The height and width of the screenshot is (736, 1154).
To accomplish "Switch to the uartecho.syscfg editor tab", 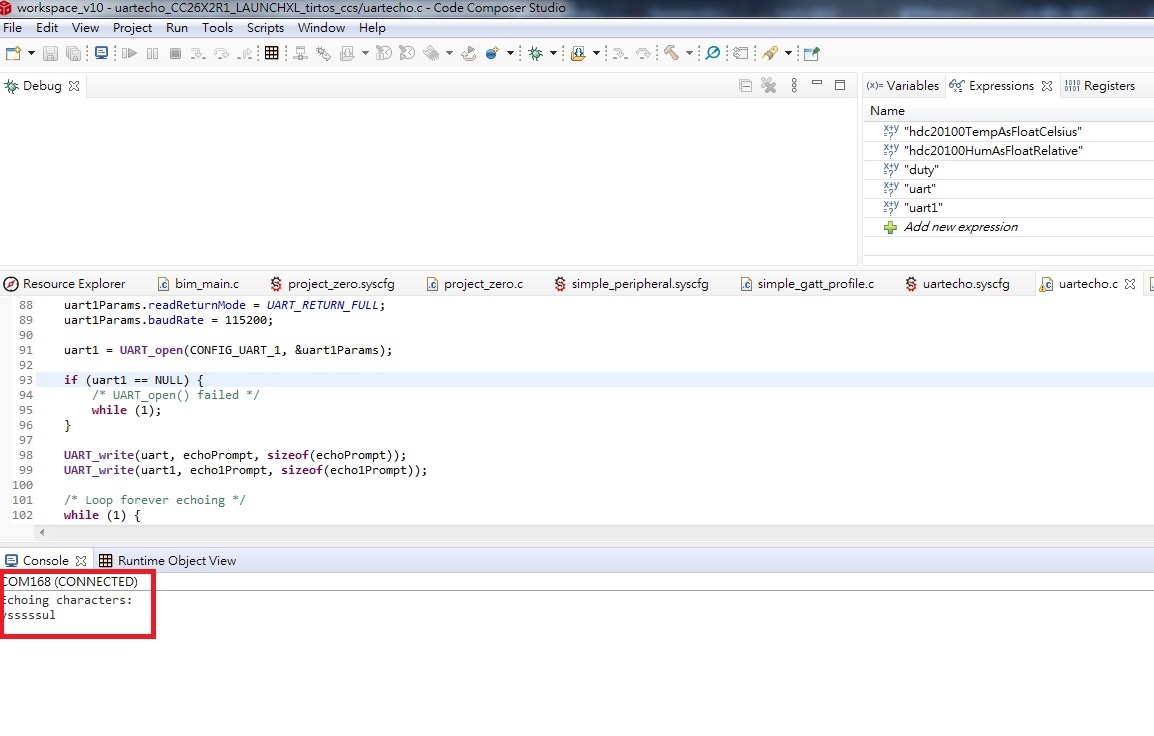I will coord(965,284).
